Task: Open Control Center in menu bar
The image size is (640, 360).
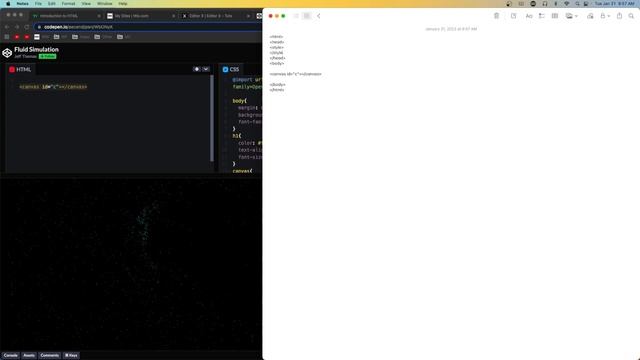Action: pos(586,4)
